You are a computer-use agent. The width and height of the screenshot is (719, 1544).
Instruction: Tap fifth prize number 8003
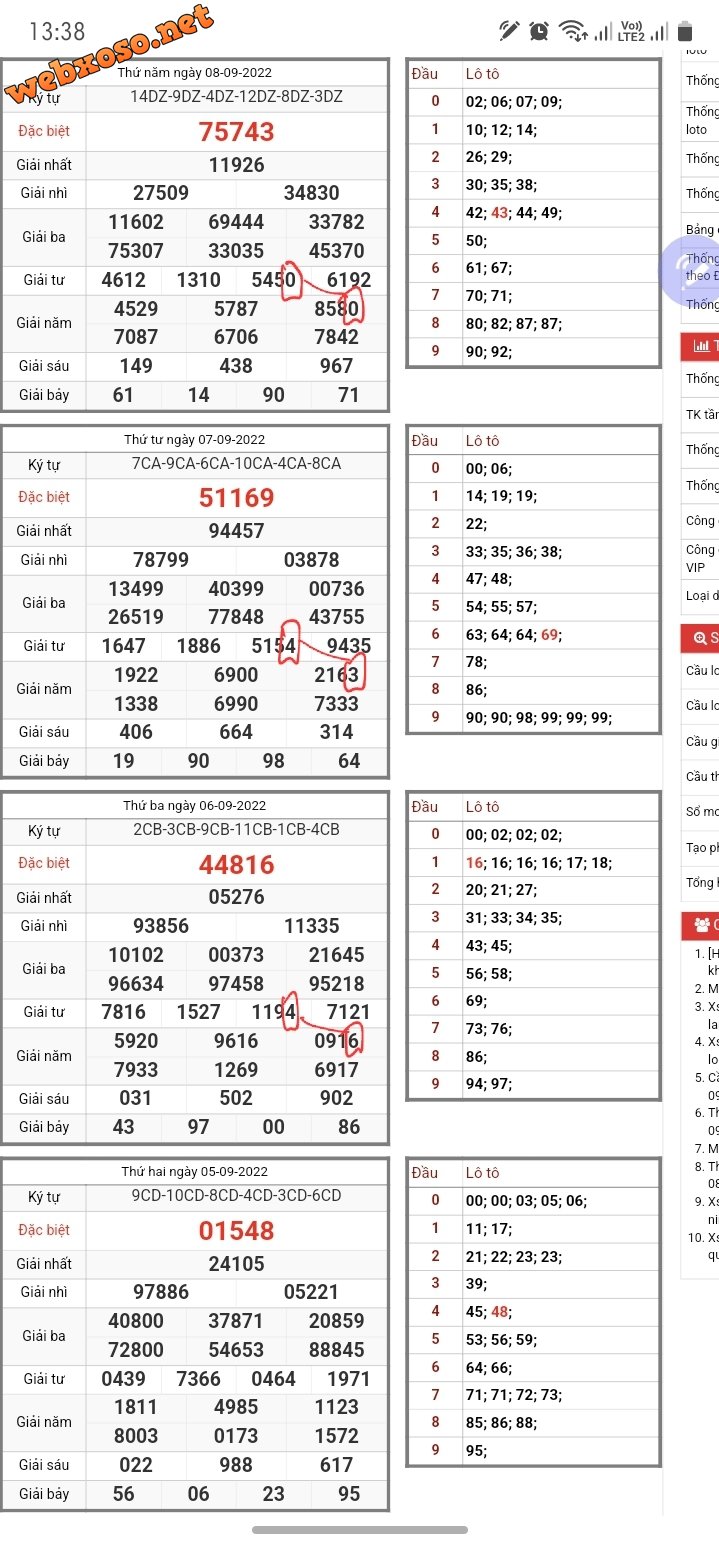(136, 1436)
